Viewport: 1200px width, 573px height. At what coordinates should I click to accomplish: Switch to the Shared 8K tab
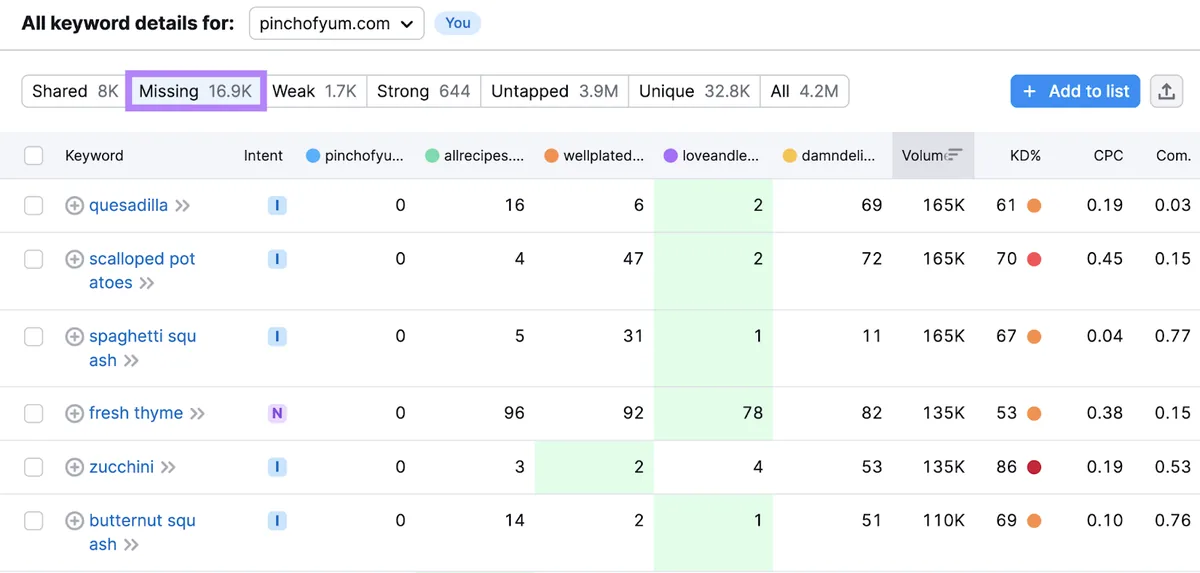75,91
